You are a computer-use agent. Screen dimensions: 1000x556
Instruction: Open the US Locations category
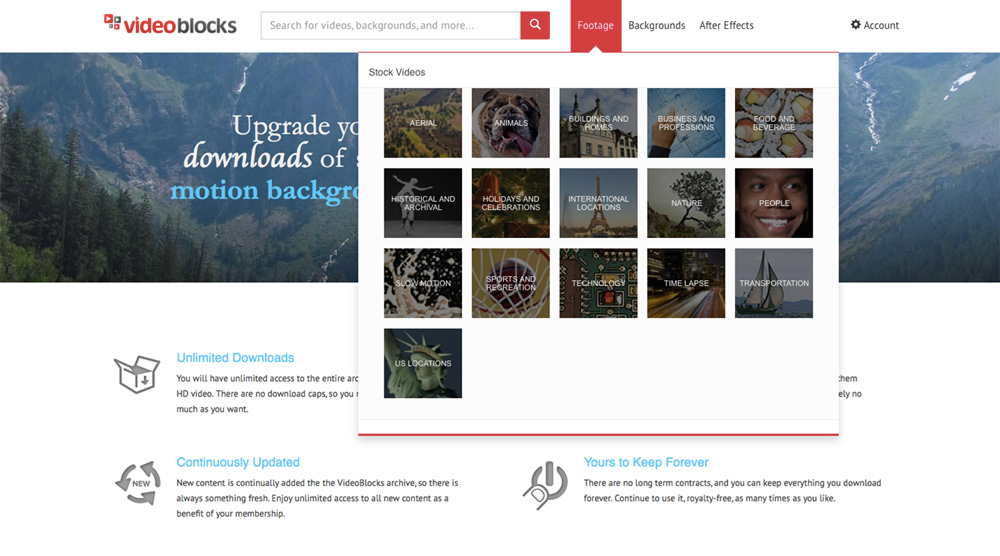click(x=423, y=363)
